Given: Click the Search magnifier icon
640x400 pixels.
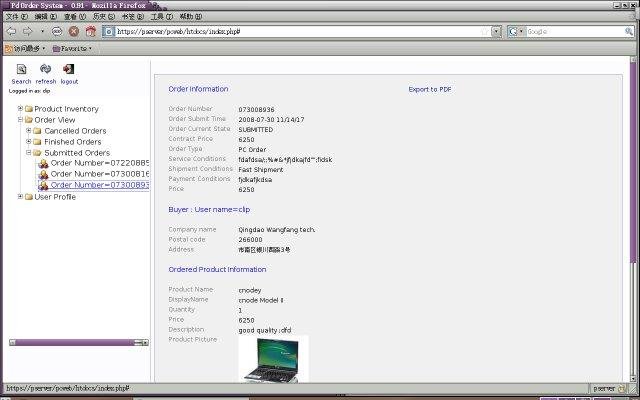Looking at the screenshot, I should [21, 69].
